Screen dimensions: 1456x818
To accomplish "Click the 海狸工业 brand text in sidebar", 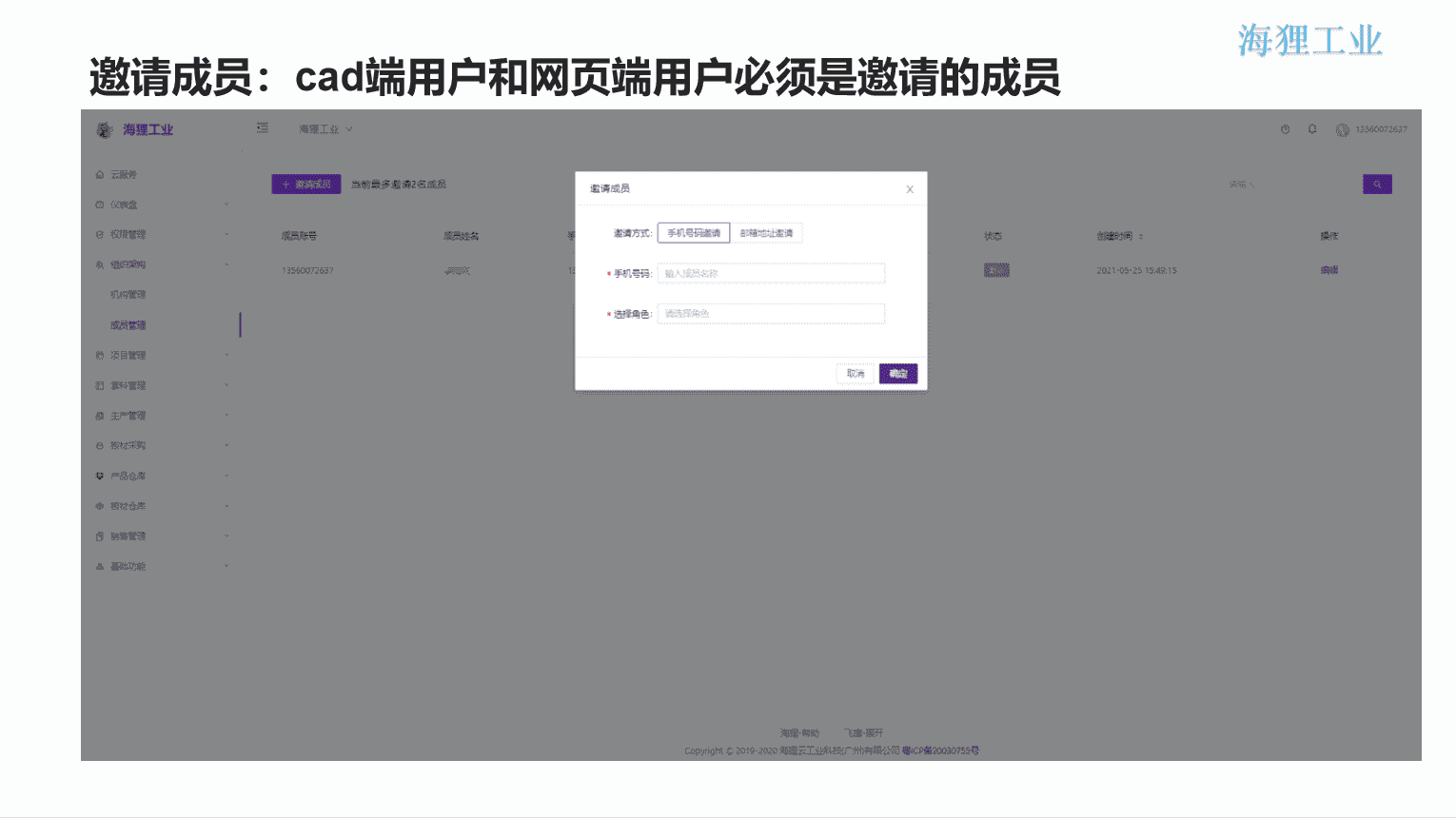I will point(148,130).
